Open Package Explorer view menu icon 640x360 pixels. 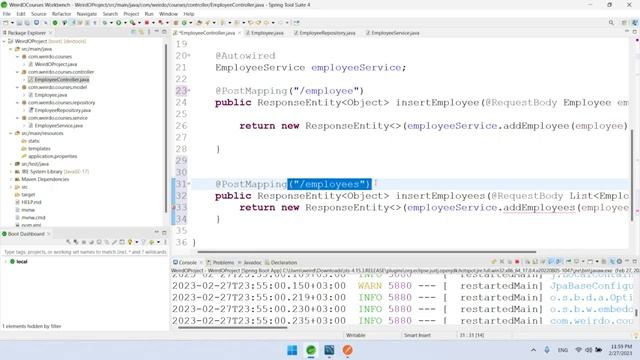(149, 32)
